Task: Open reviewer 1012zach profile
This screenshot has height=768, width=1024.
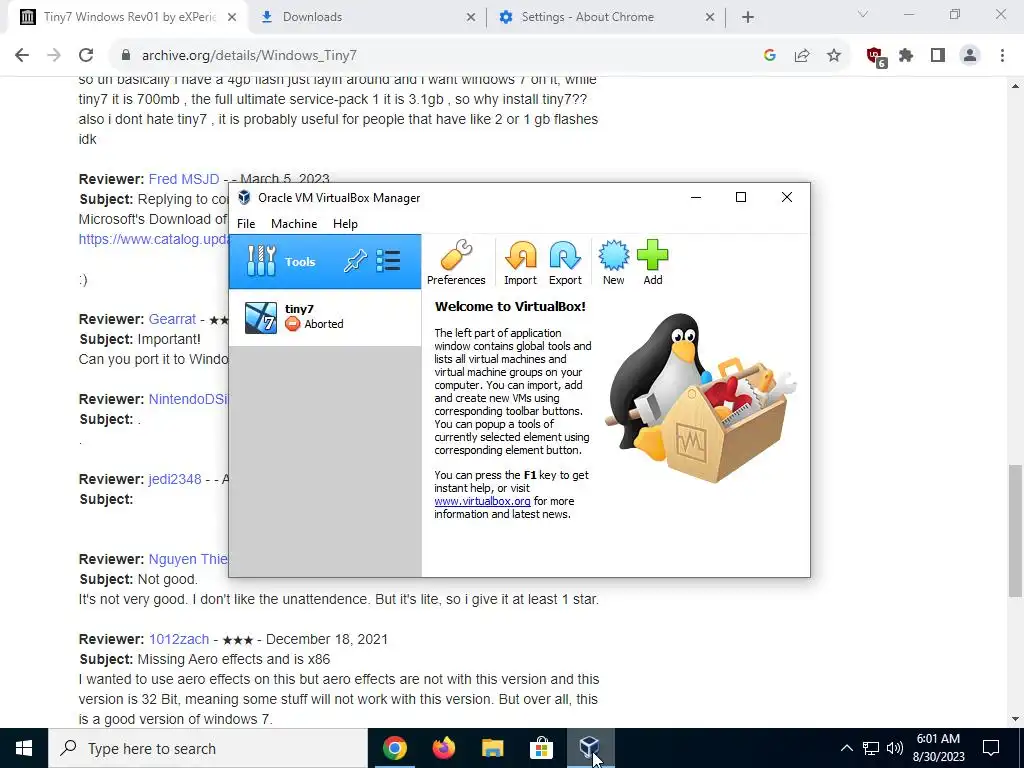Action: point(178,639)
